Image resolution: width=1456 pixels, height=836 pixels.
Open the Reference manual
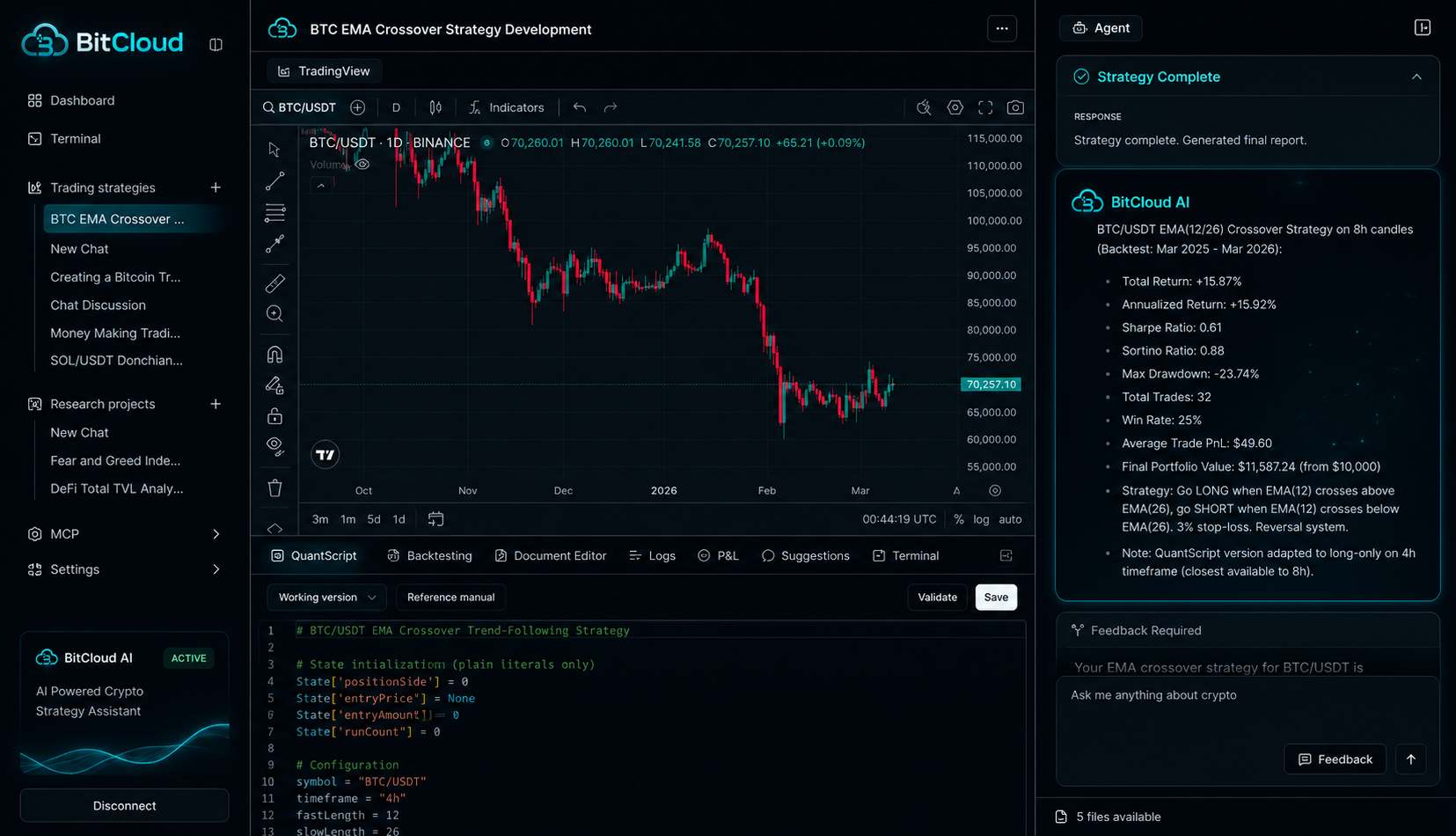click(x=450, y=598)
